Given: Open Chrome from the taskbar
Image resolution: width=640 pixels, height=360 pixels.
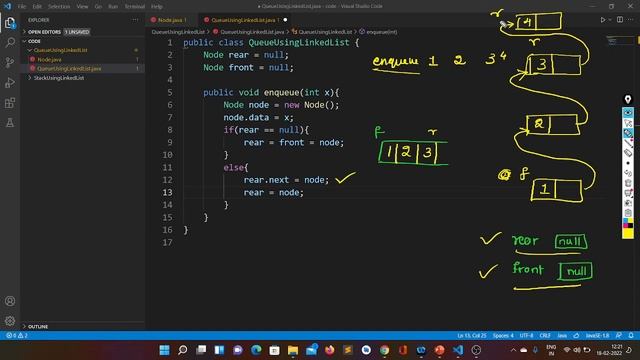Looking at the screenshot, I should pyautogui.click(x=384, y=350).
